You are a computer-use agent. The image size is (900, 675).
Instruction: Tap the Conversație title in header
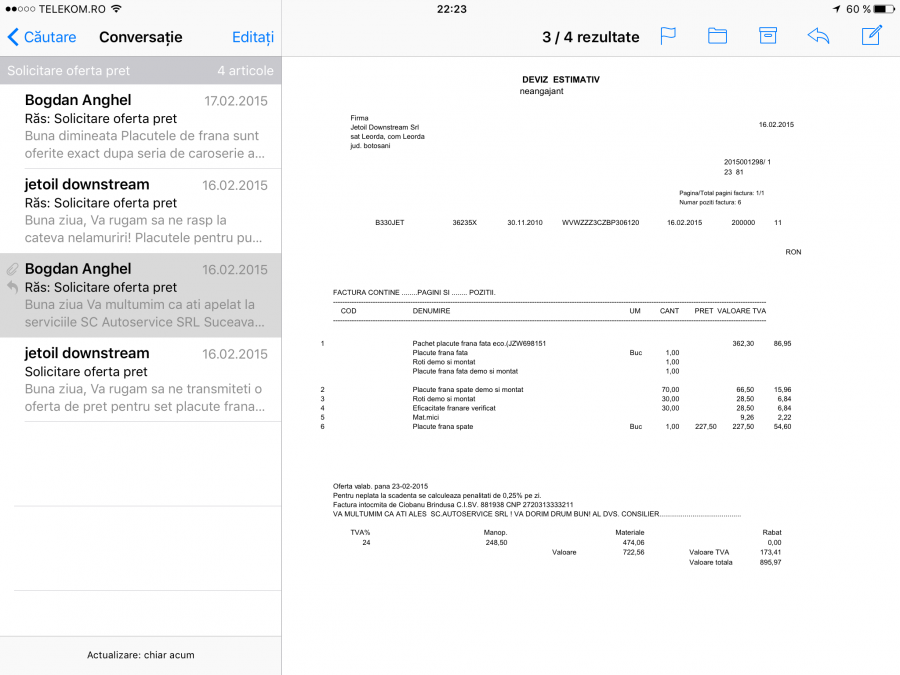140,37
